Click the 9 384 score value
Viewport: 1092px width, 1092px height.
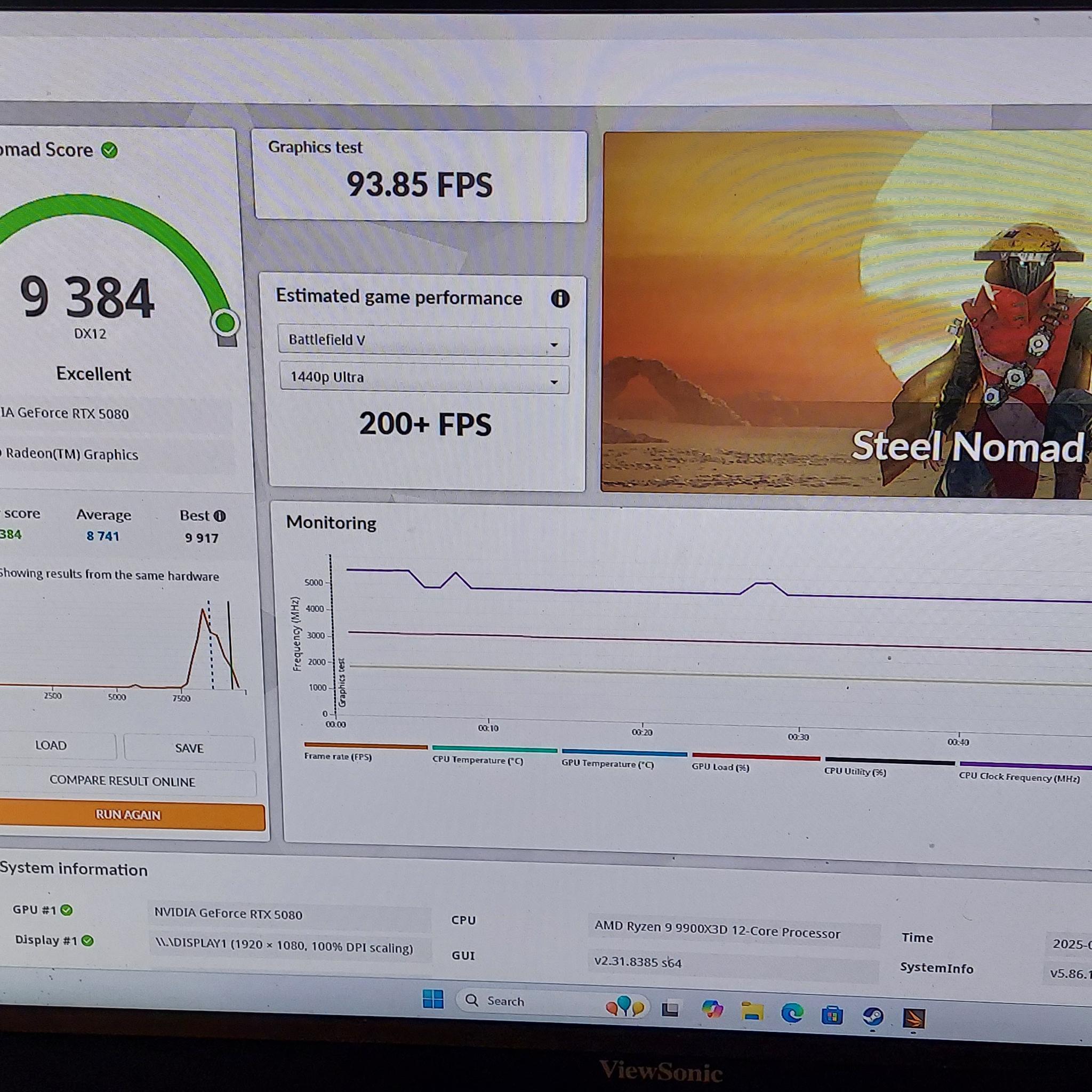click(86, 298)
